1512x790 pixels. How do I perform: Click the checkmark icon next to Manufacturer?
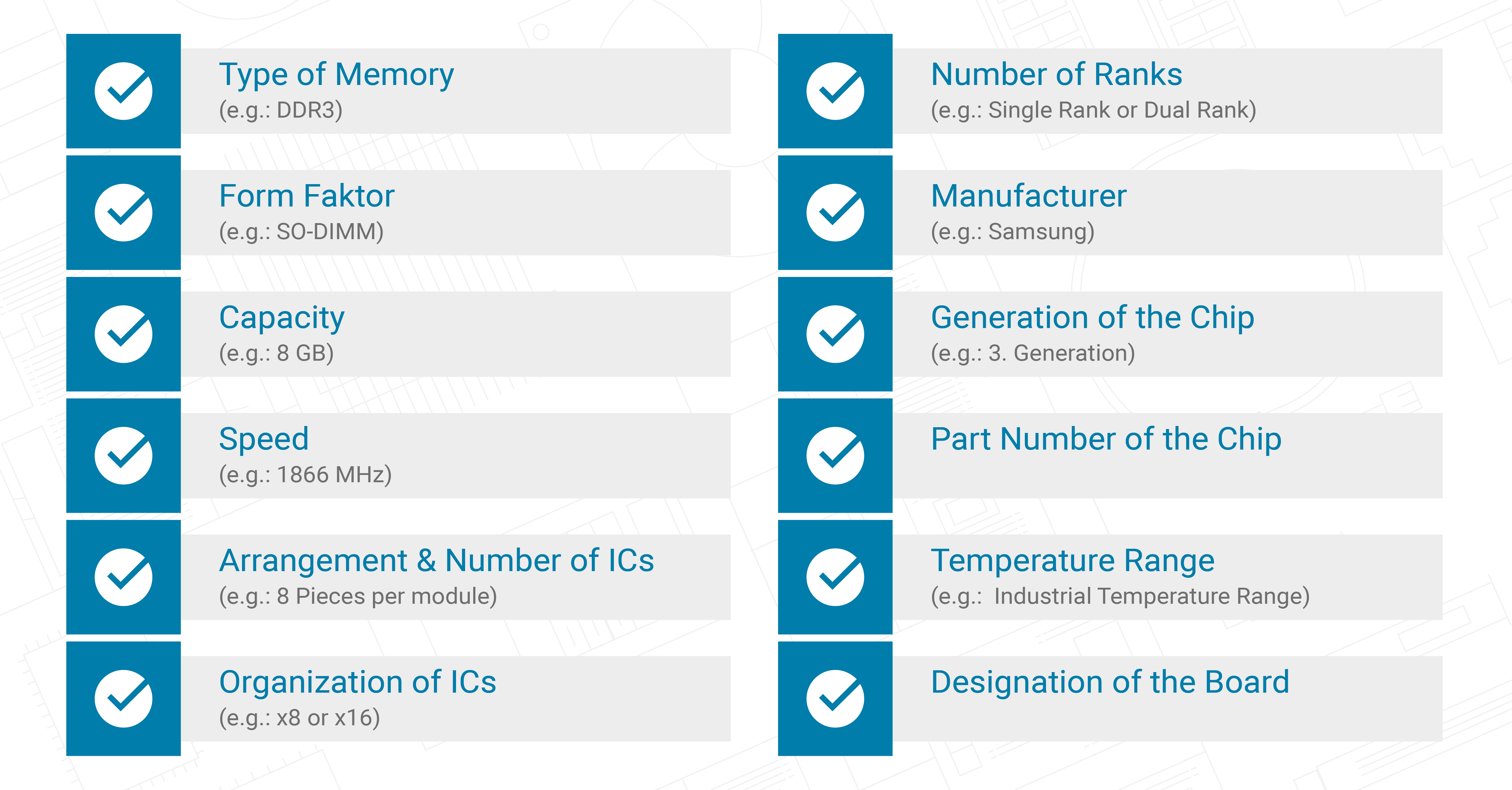point(835,213)
